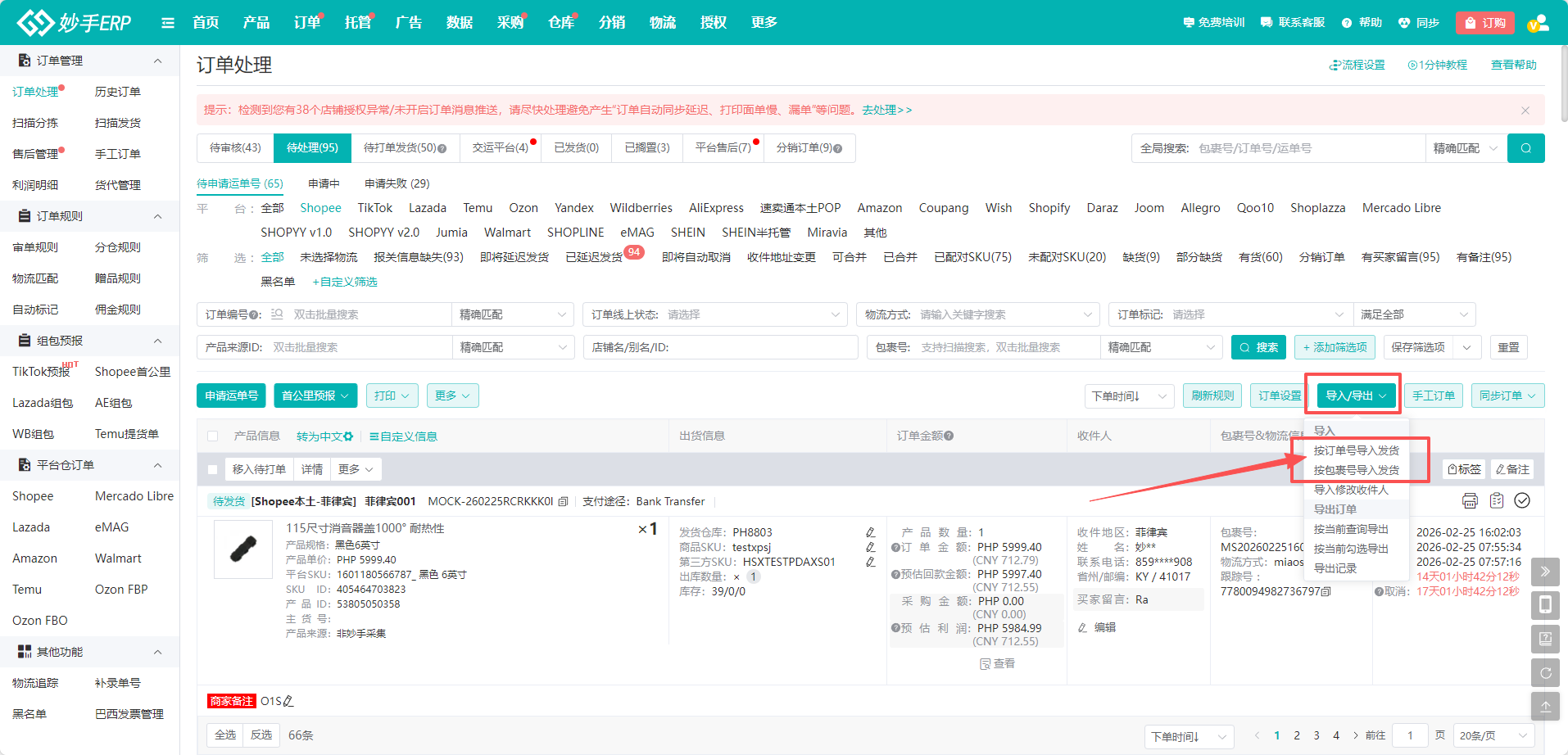Image resolution: width=1568 pixels, height=755 pixels.
Task: Click the circled checkmark icon on order row
Action: point(1522,501)
